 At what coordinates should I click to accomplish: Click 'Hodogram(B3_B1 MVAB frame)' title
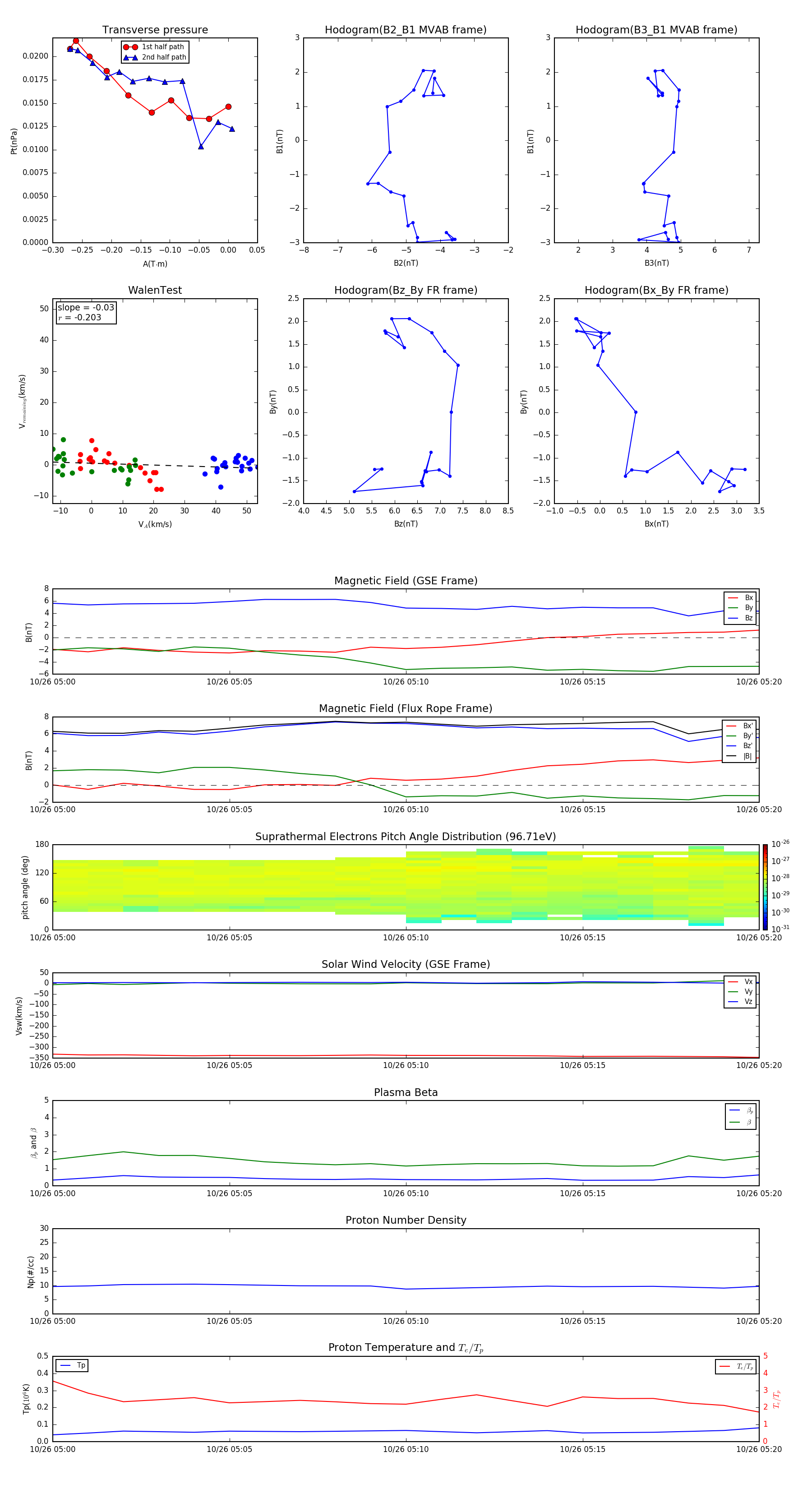coord(656,30)
